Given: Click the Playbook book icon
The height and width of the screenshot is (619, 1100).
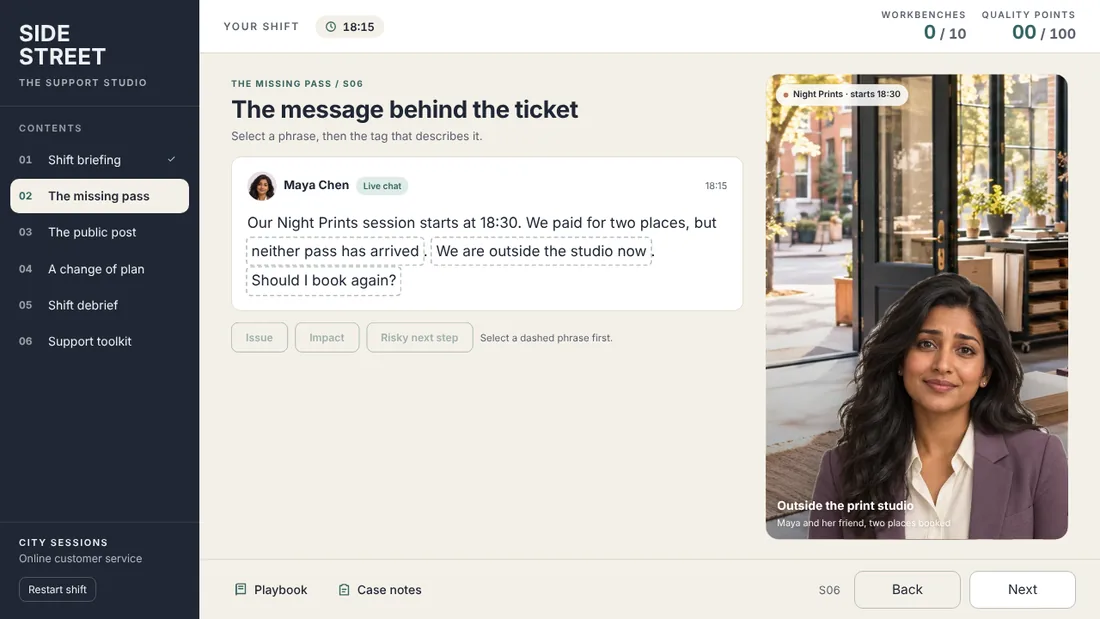Looking at the screenshot, I should 241,589.
